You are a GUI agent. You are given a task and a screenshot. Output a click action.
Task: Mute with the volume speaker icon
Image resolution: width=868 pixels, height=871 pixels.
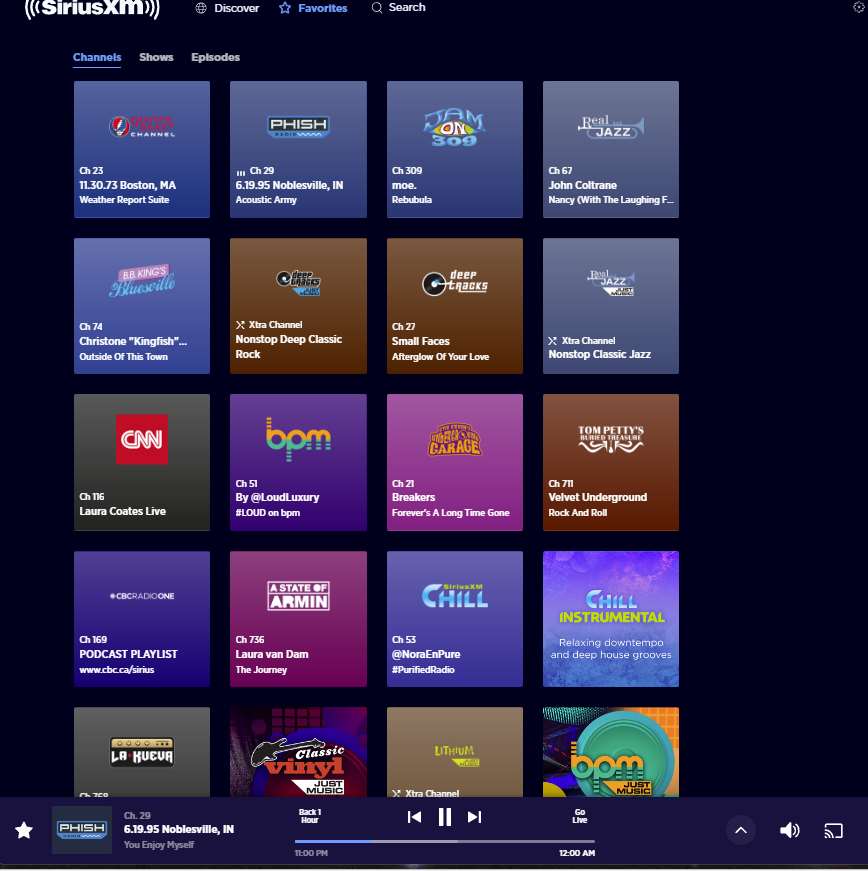coord(790,830)
